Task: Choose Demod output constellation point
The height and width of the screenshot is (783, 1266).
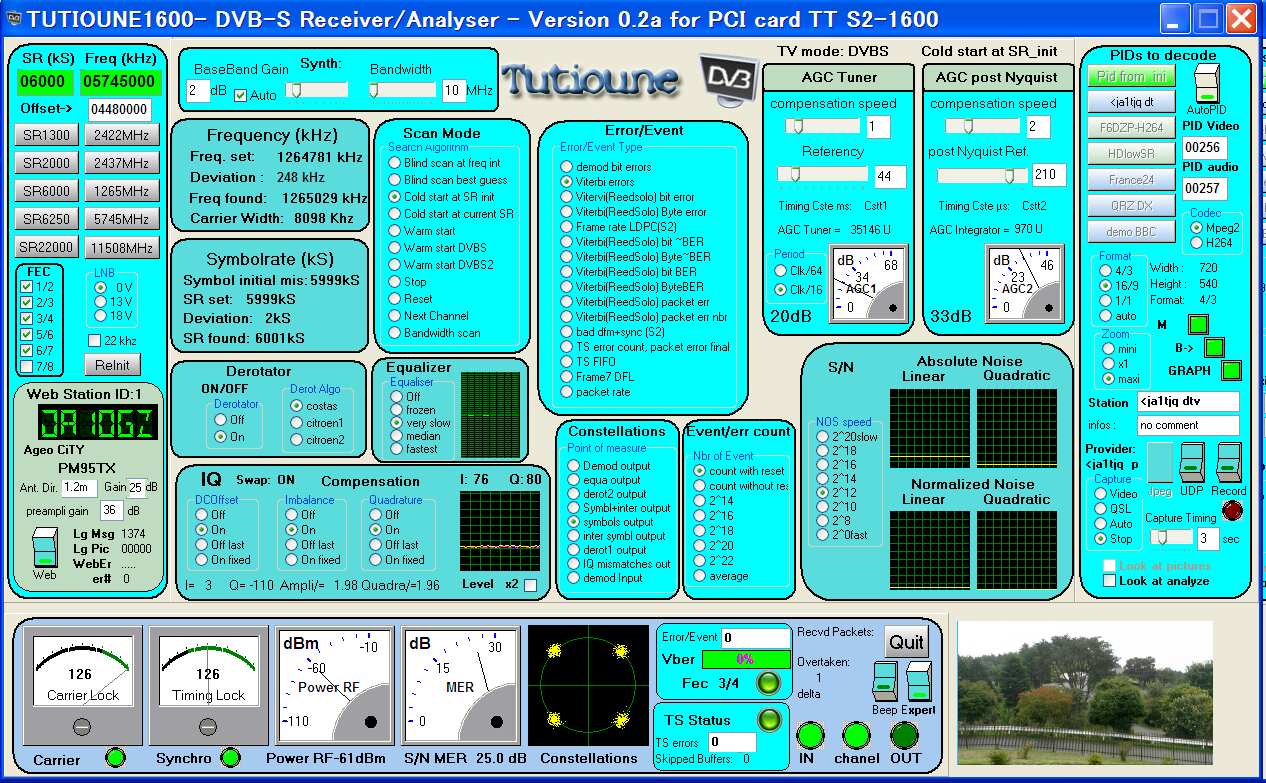Action: click(x=573, y=466)
